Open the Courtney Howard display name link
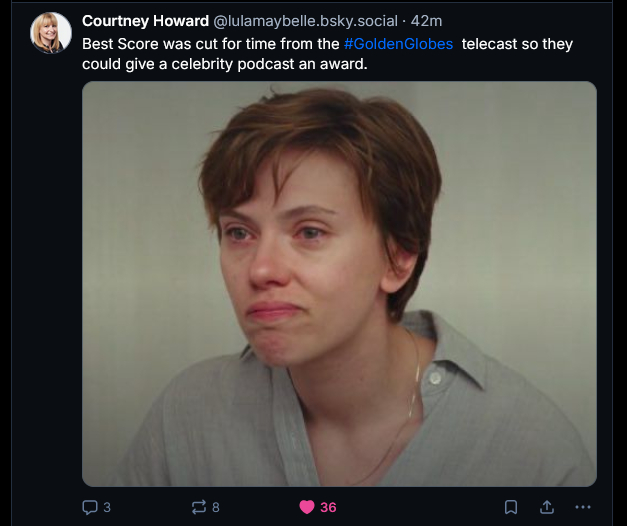 click(x=145, y=21)
